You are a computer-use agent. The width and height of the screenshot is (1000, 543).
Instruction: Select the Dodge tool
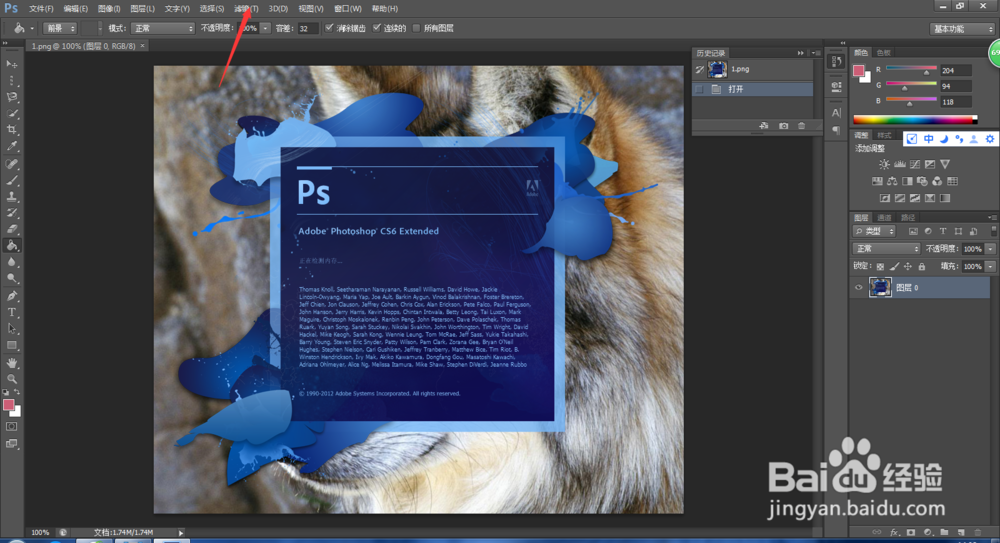pos(11,279)
